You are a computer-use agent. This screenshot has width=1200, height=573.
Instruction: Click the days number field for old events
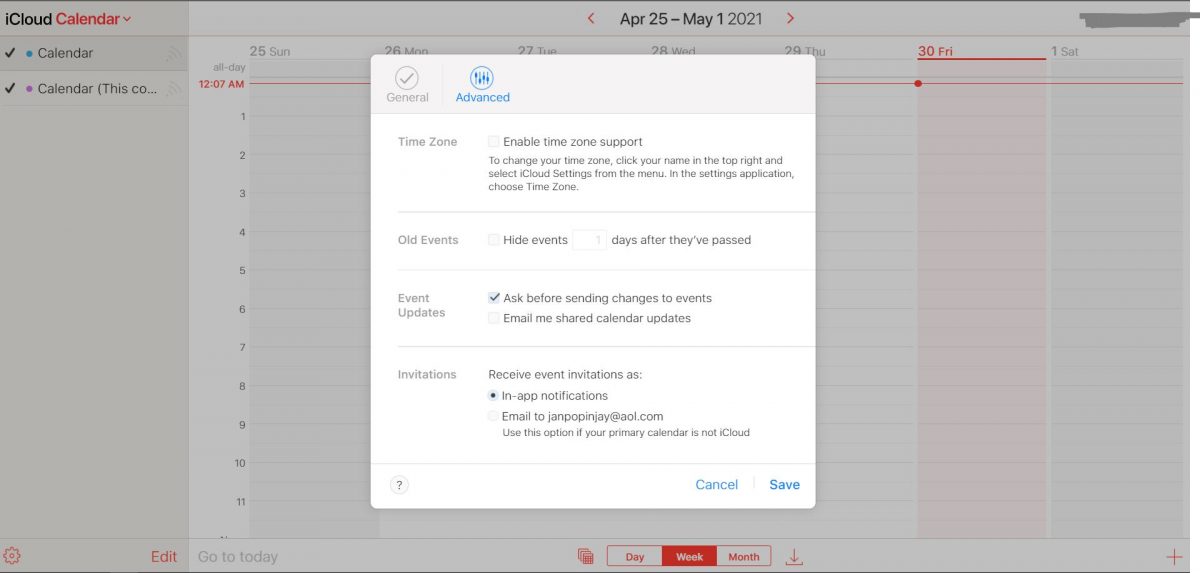coord(589,240)
